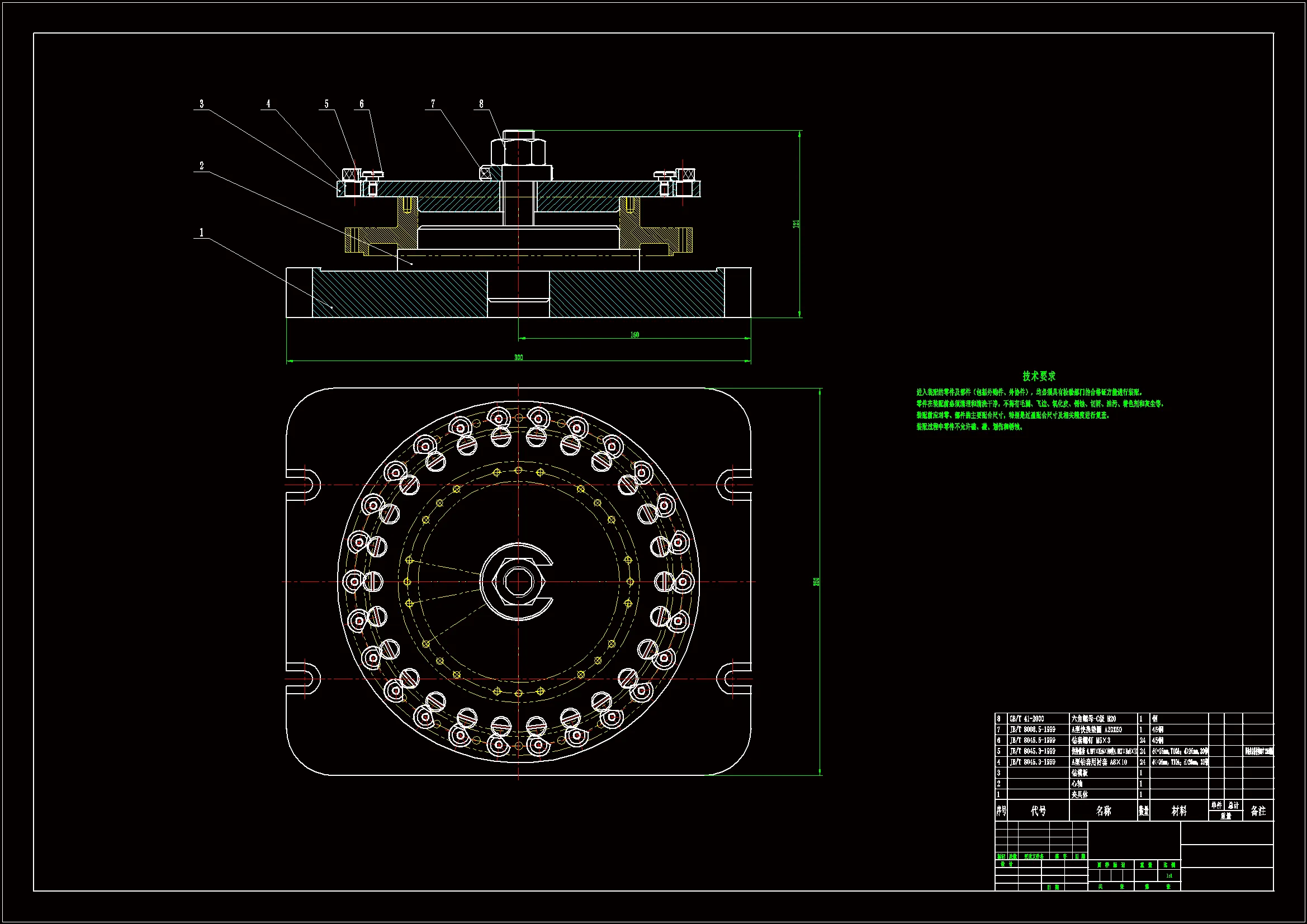Image resolution: width=1307 pixels, height=924 pixels.
Task: Select the 1:1 scale value cell
Action: point(1169,875)
